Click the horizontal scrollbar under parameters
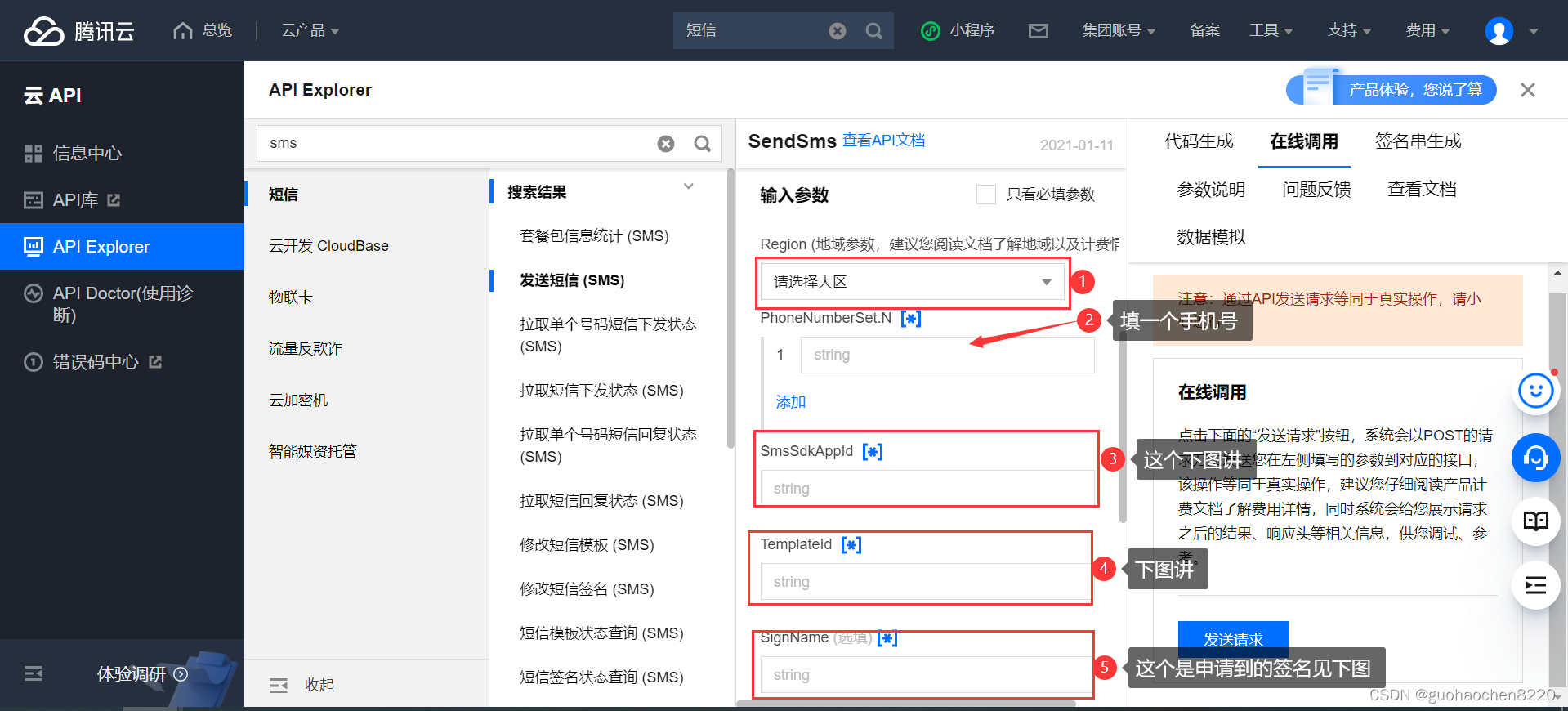Viewport: 1568px width, 711px height. pos(906,703)
